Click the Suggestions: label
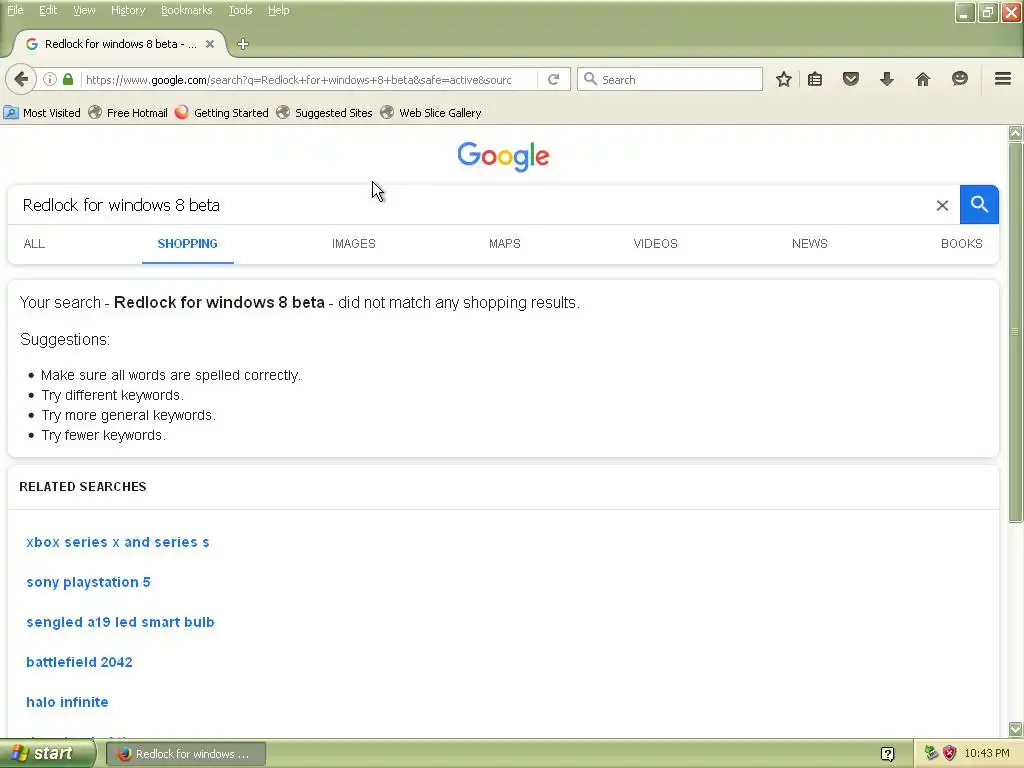 65,340
